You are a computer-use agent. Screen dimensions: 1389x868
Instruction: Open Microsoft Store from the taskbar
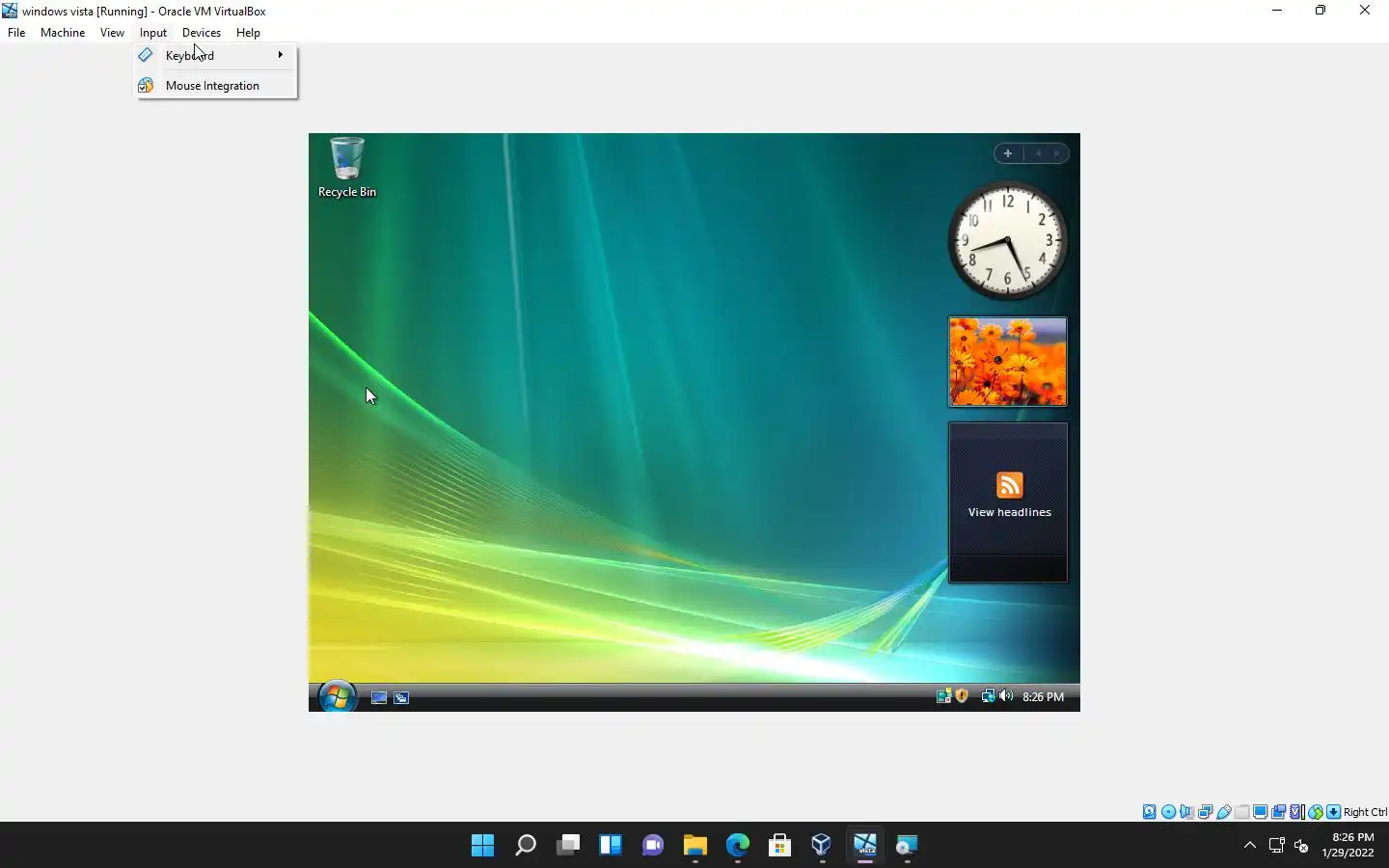coord(780,846)
